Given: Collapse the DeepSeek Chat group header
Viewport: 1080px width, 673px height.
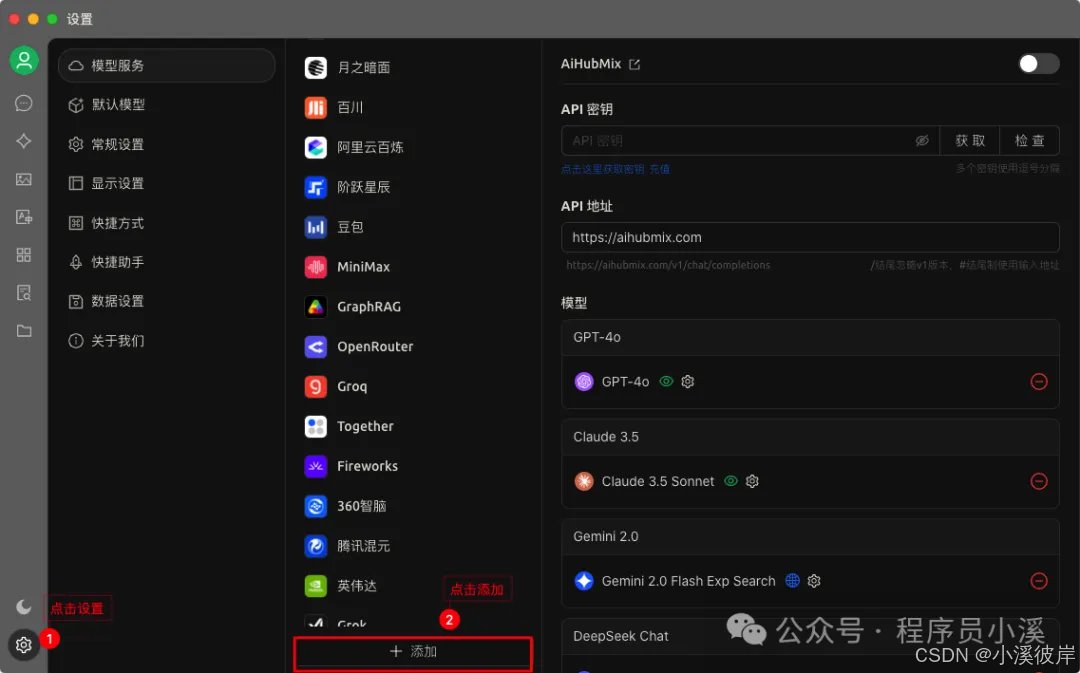Looking at the screenshot, I should (x=810, y=636).
